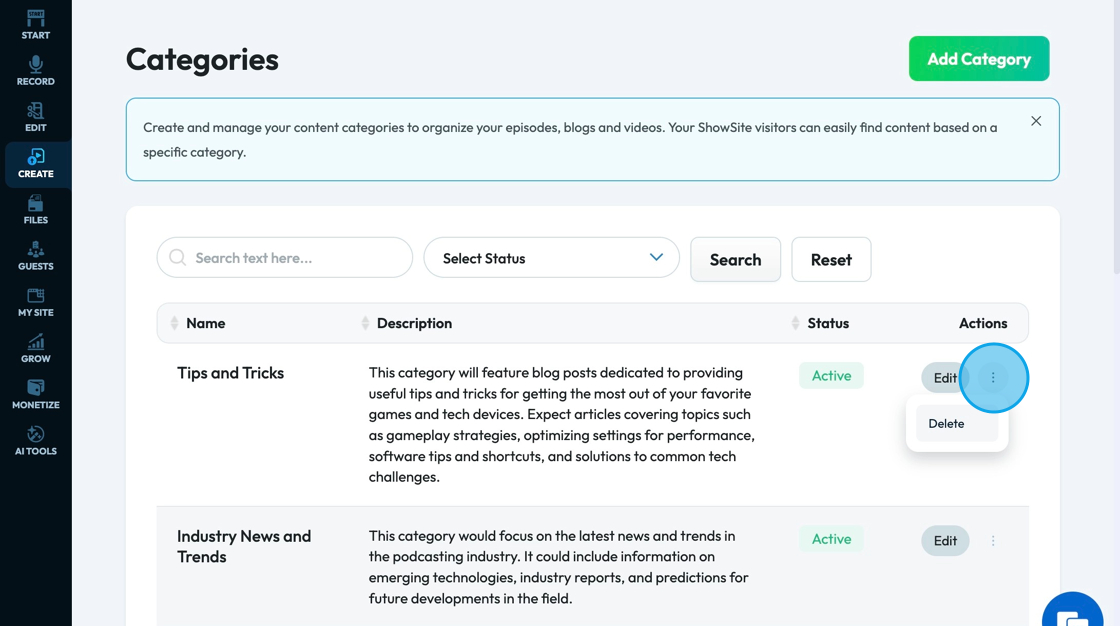Go to the Edit sidebar section

point(35,117)
